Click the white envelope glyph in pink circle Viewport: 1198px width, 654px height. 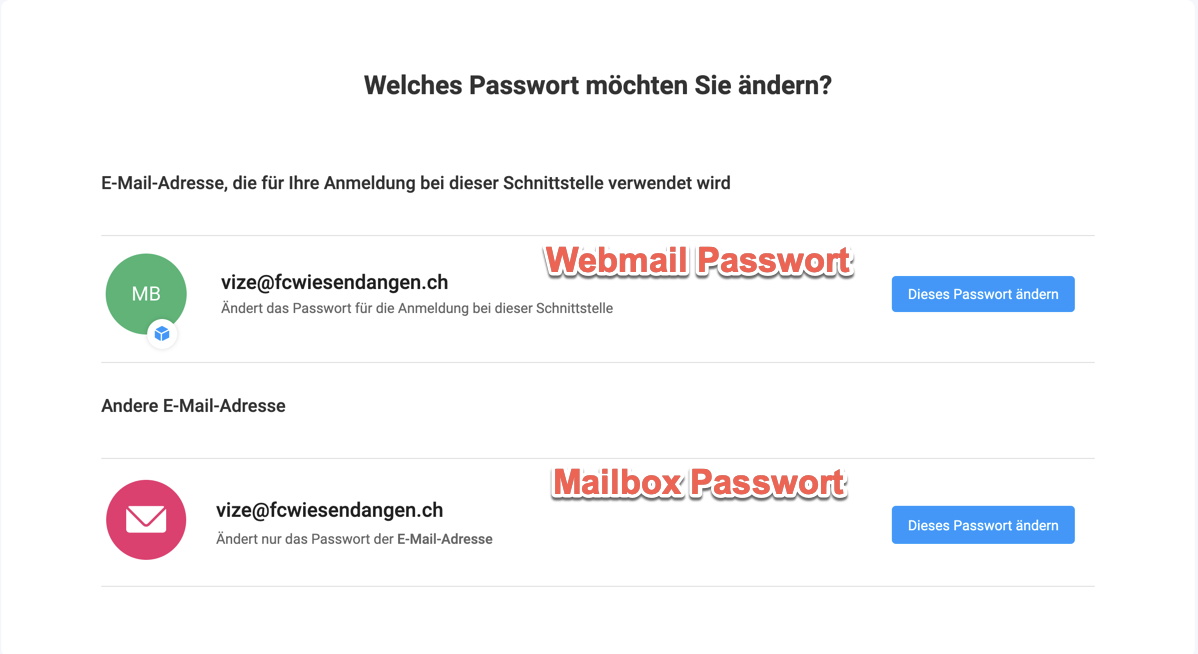coord(146,520)
